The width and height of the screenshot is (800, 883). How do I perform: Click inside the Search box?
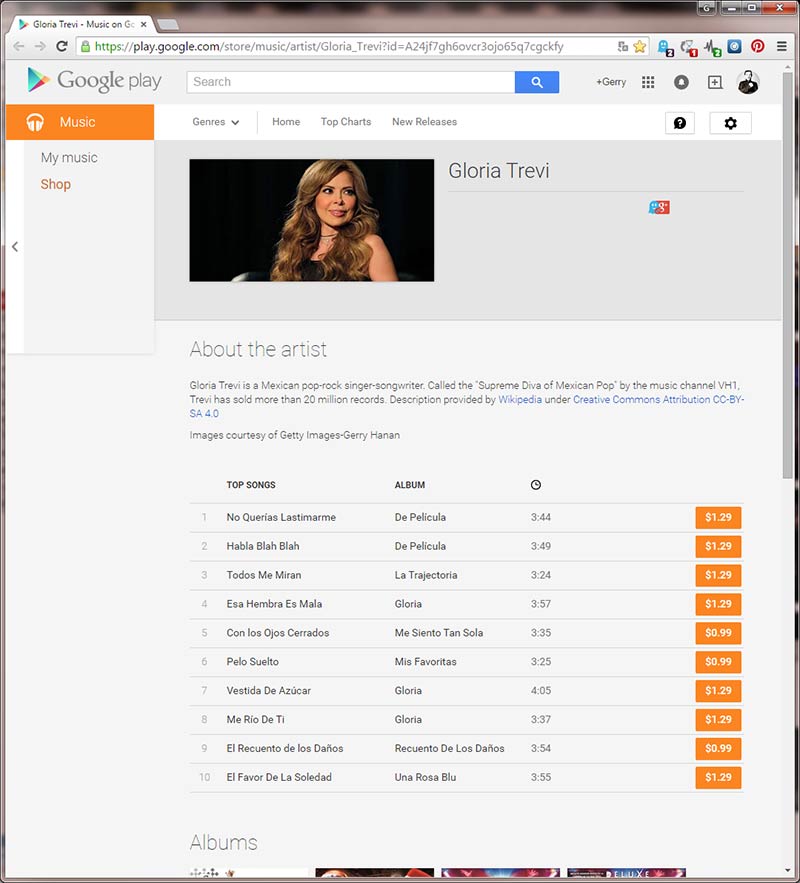point(351,82)
